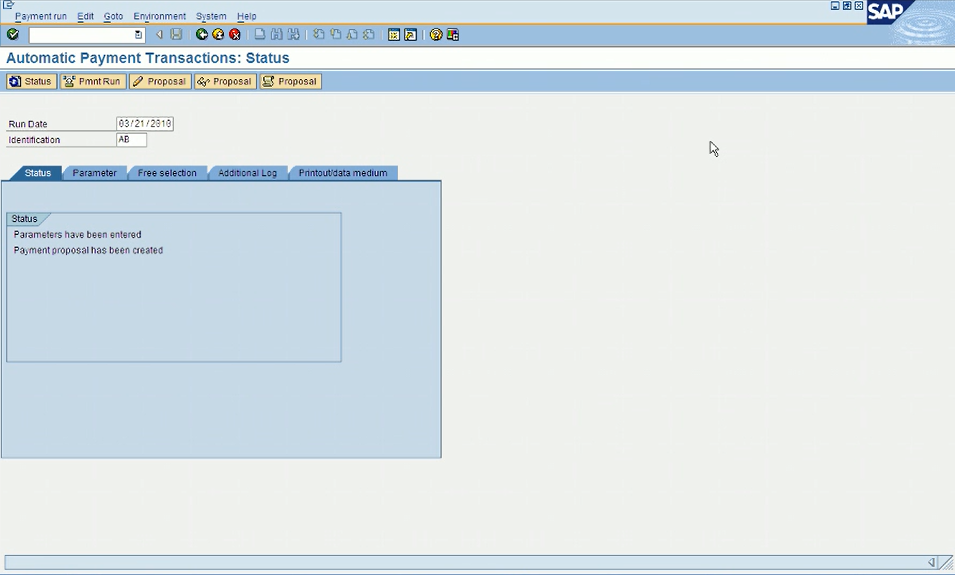Click the green Back arrow icon
Image resolution: width=955 pixels, height=575 pixels.
[x=202, y=35]
